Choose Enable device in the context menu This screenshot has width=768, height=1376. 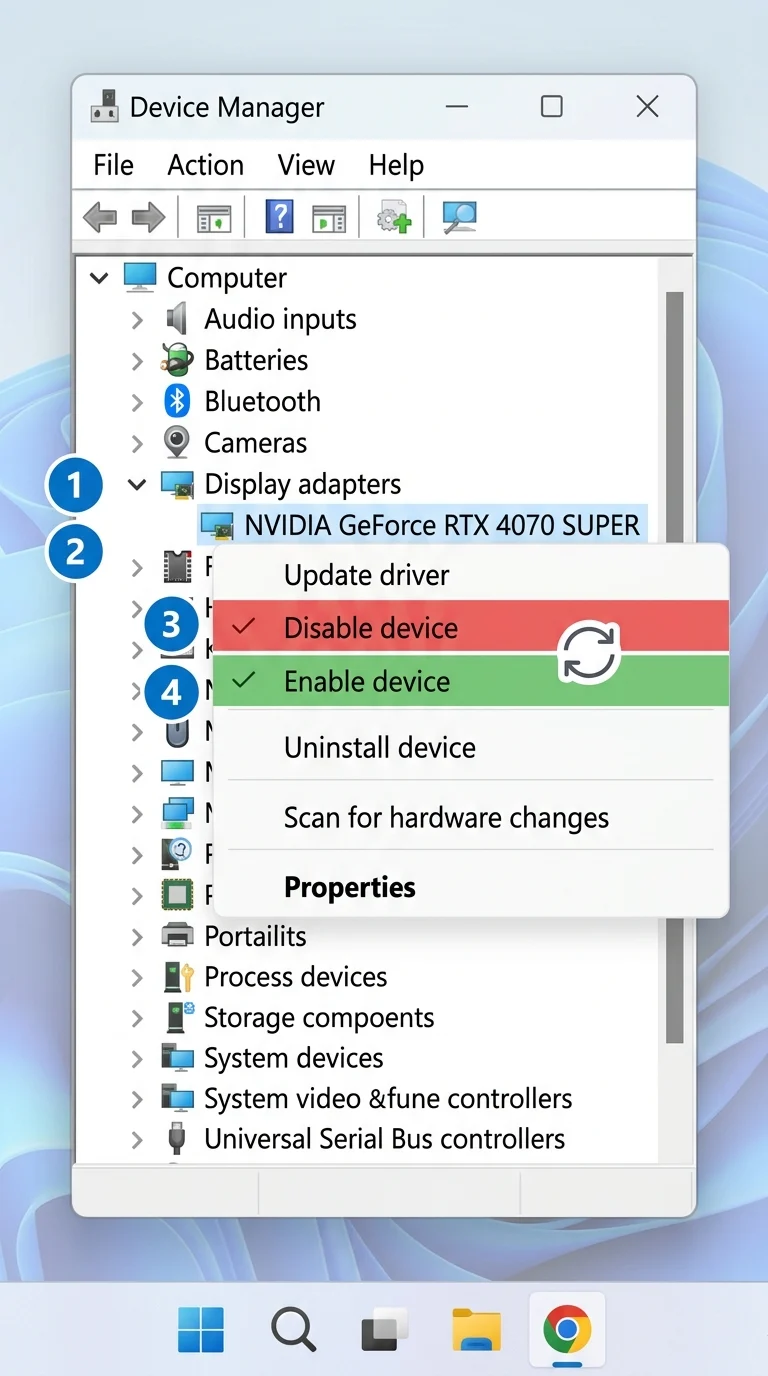click(x=471, y=681)
